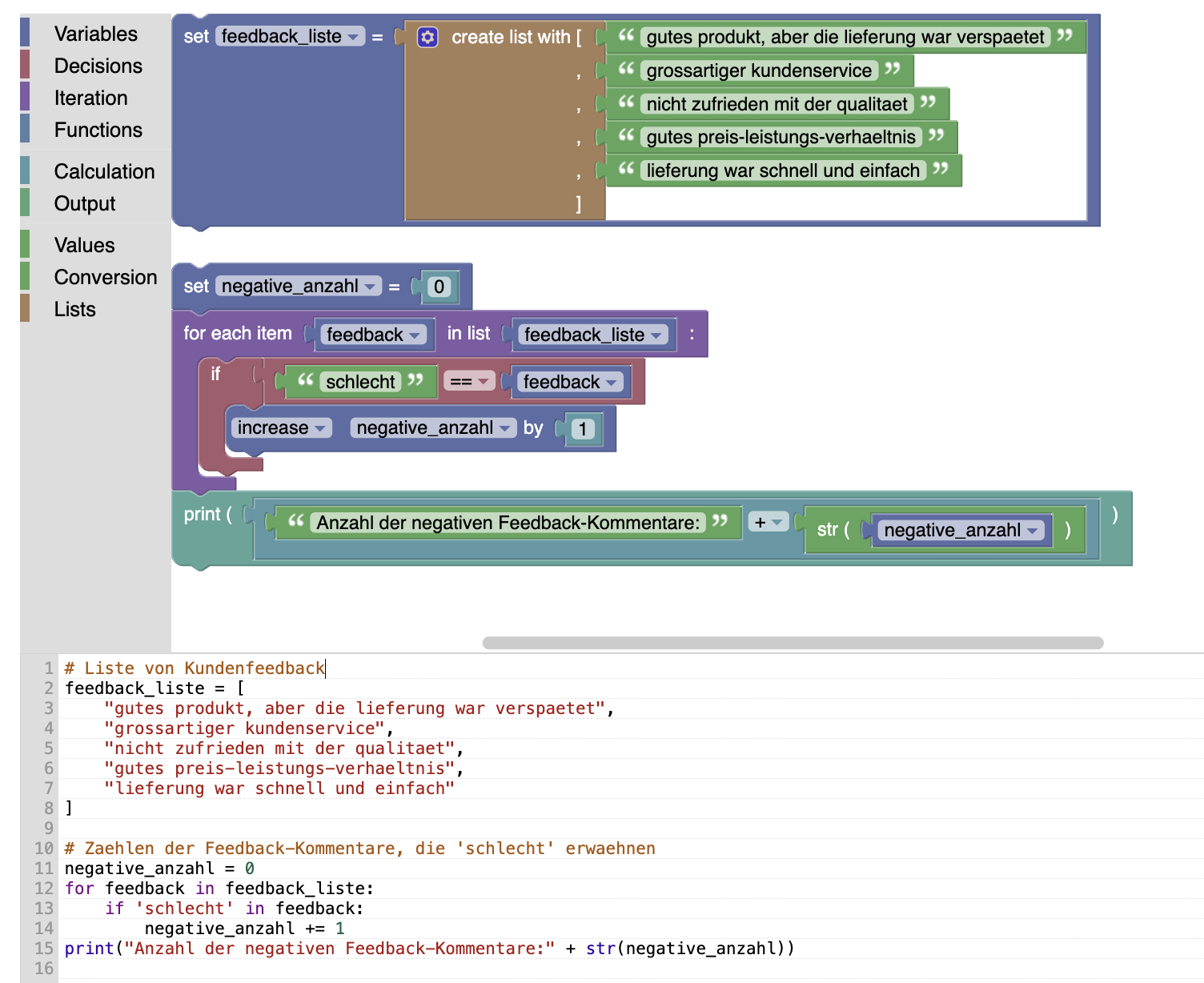Click the horizontal workspace scrollbar
The width and height of the screenshot is (1204, 983).
tap(793, 643)
